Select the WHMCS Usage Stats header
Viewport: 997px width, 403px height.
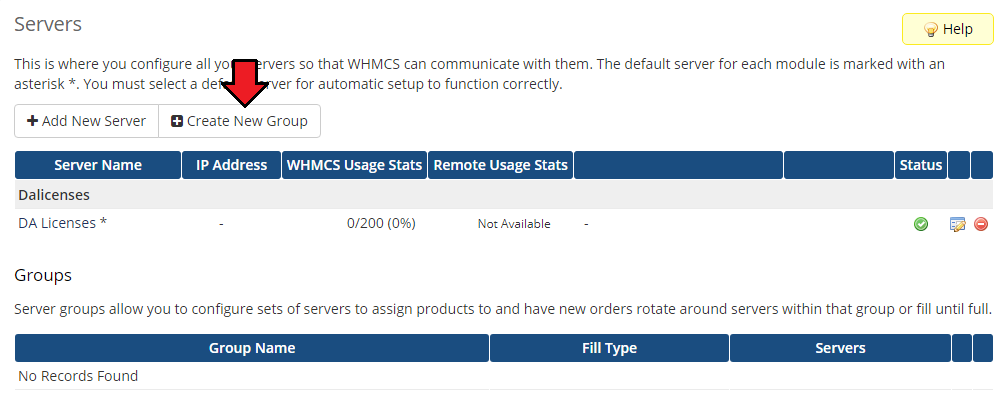(354, 165)
